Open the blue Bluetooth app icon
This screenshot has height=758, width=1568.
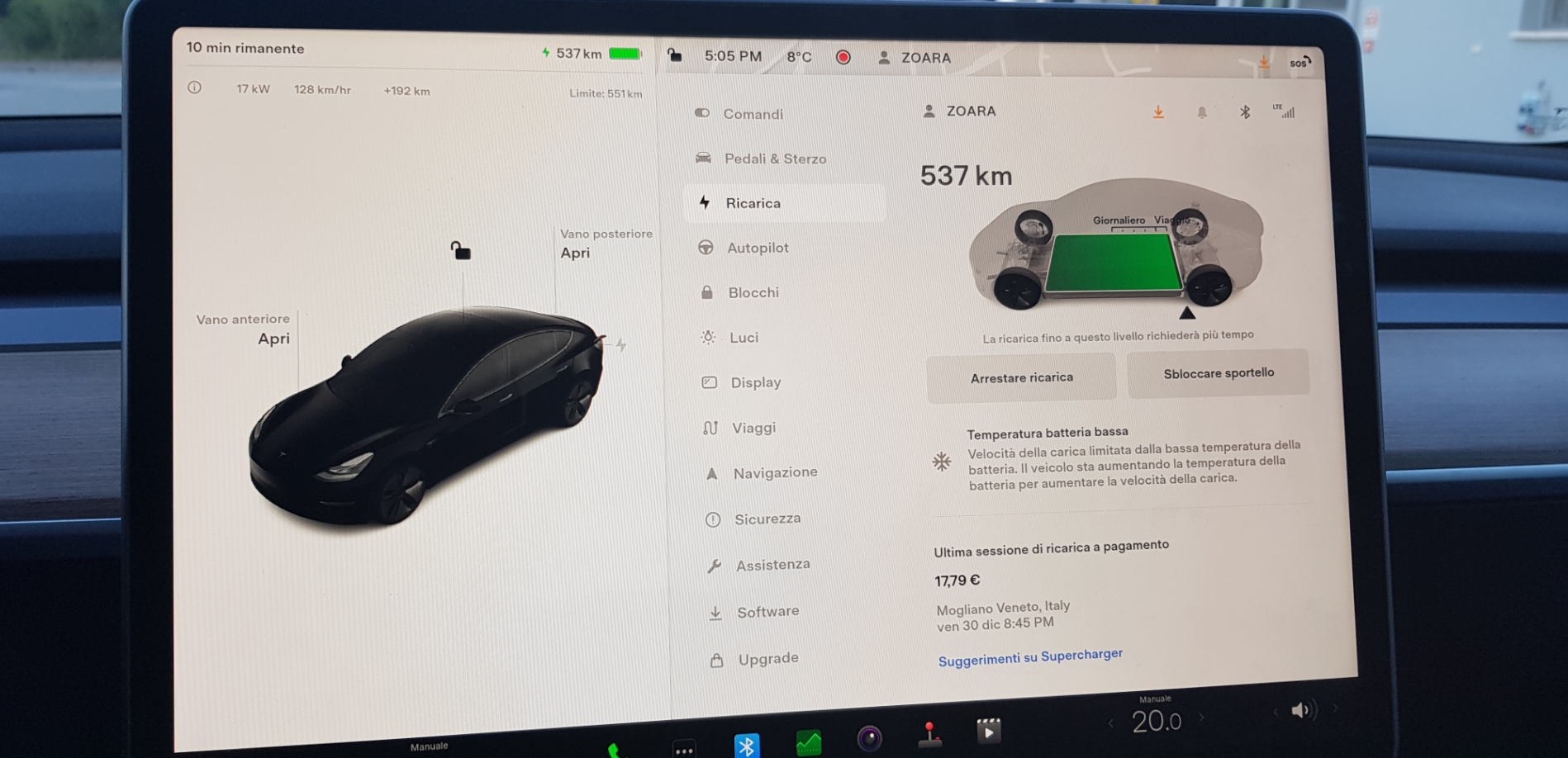point(746,745)
